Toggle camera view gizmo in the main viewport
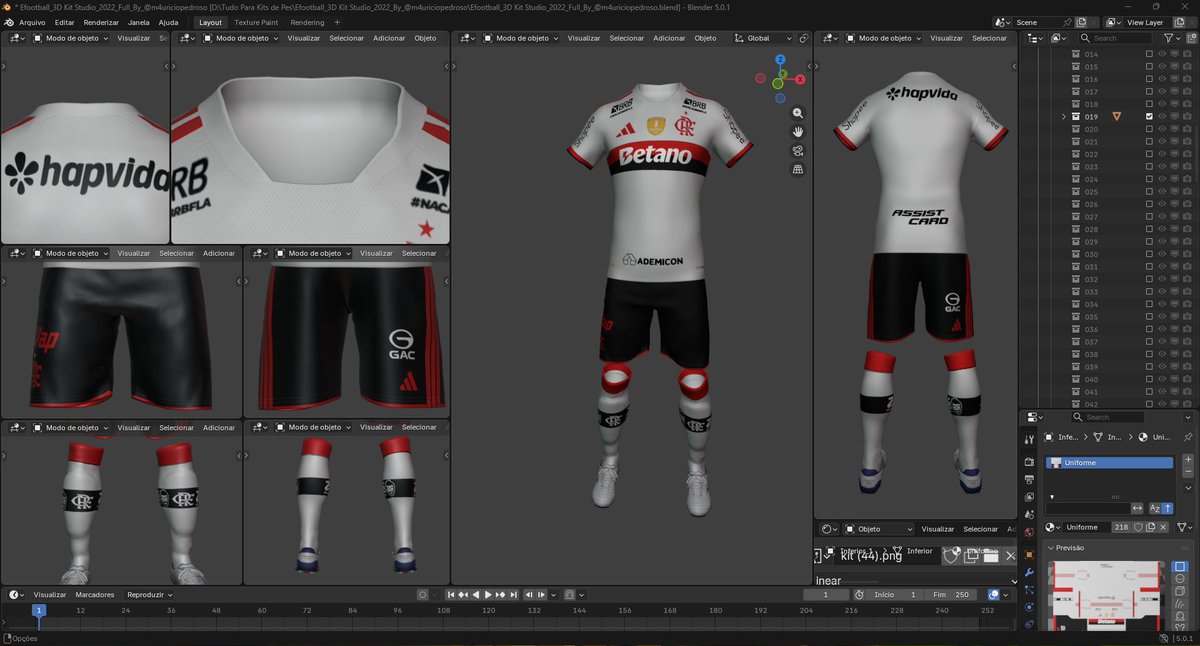Viewport: 1200px width, 646px height. 798,151
